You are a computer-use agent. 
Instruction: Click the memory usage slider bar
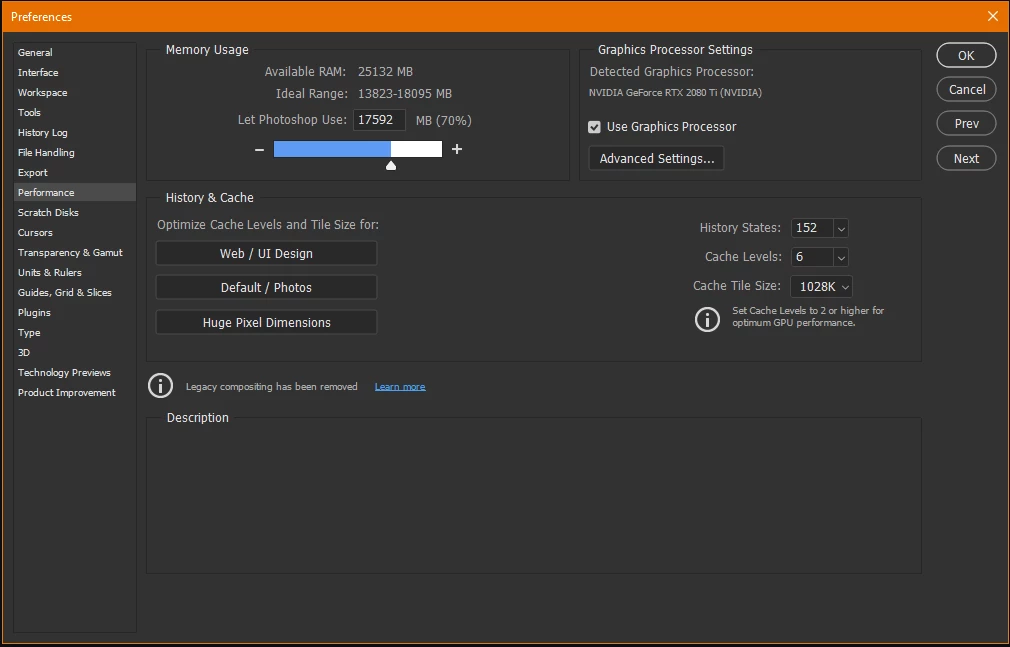pyautogui.click(x=357, y=149)
